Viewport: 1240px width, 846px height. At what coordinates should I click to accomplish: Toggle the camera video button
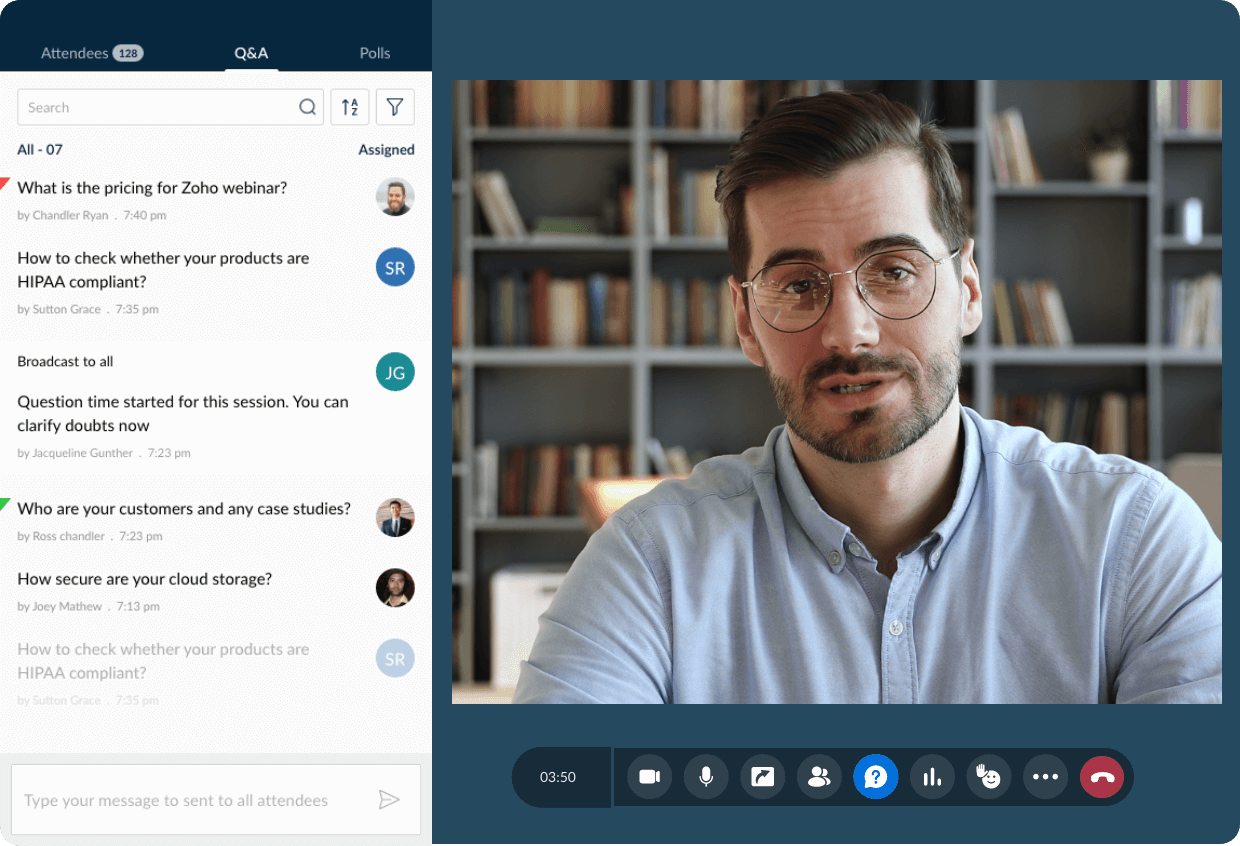(650, 777)
